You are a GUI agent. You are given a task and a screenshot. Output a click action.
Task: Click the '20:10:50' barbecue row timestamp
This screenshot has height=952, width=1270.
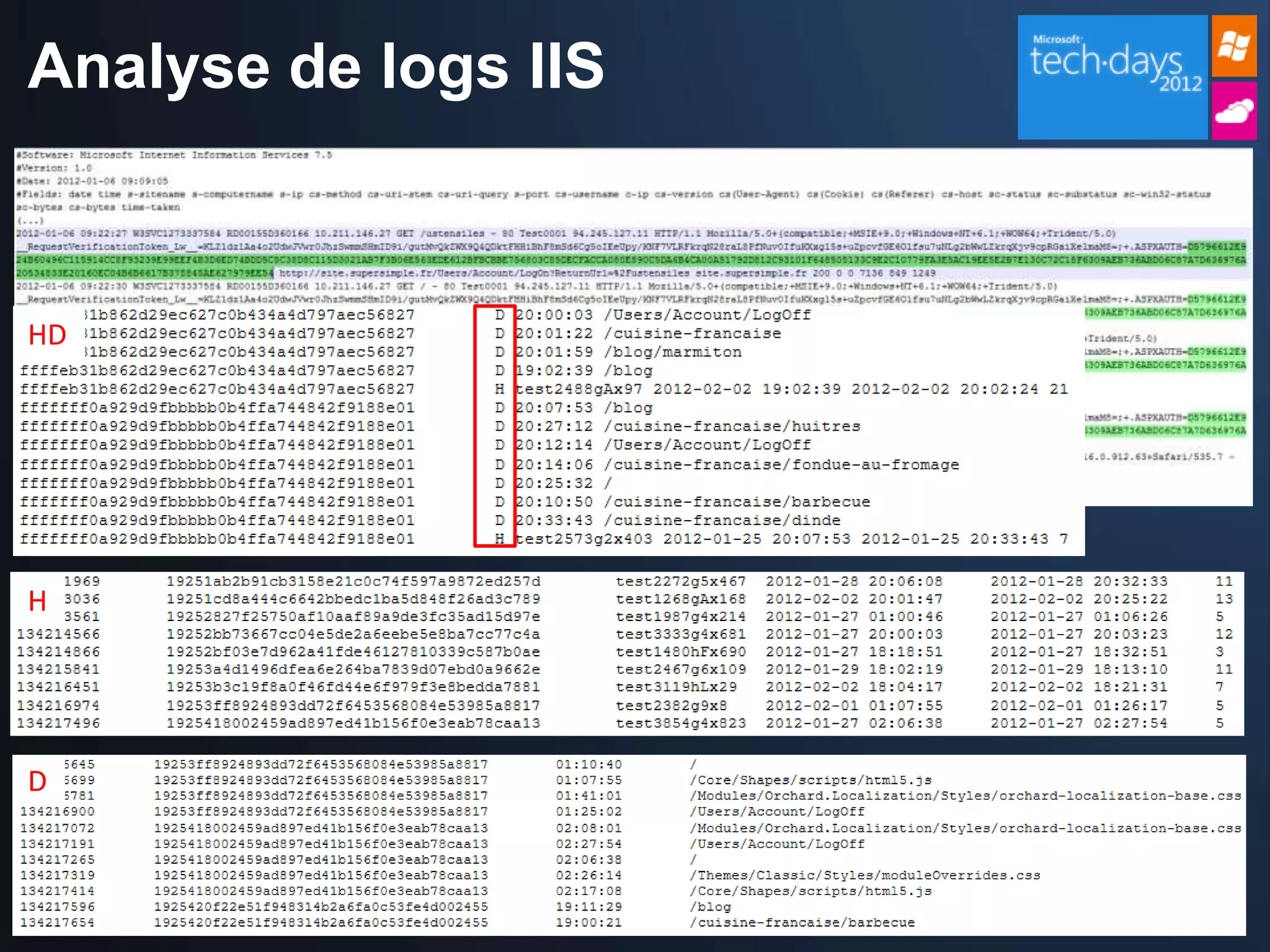pos(554,502)
